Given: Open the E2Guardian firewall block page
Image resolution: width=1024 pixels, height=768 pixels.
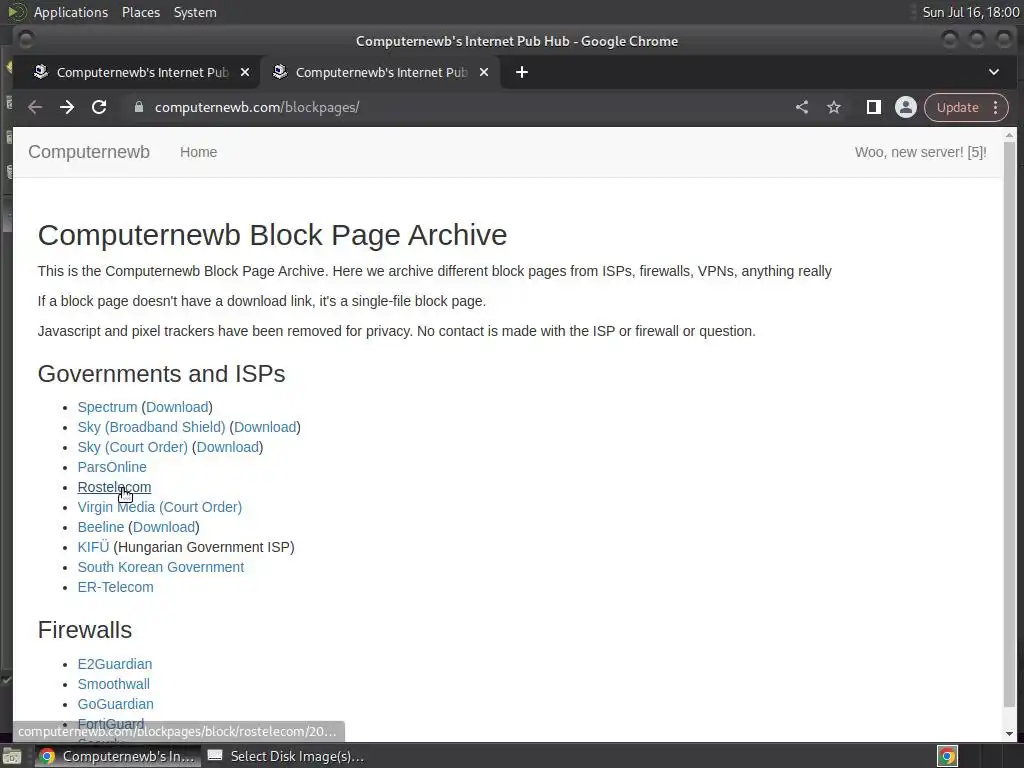Looking at the screenshot, I should [115, 664].
